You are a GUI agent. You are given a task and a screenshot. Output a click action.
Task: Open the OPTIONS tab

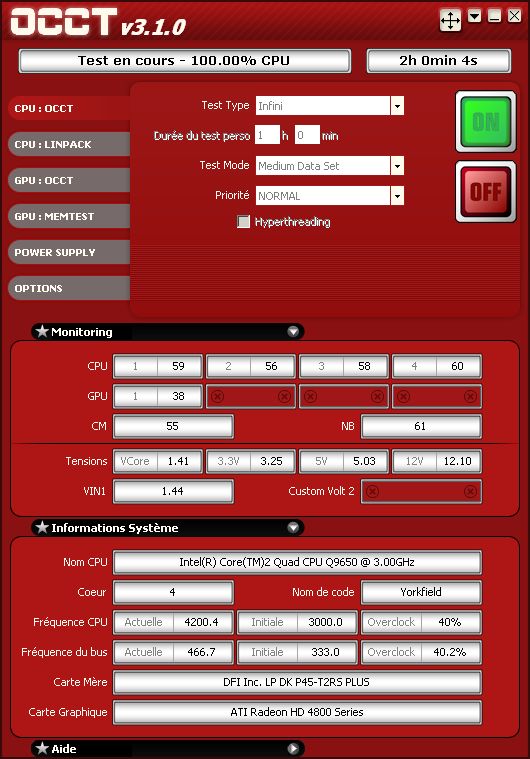69,288
